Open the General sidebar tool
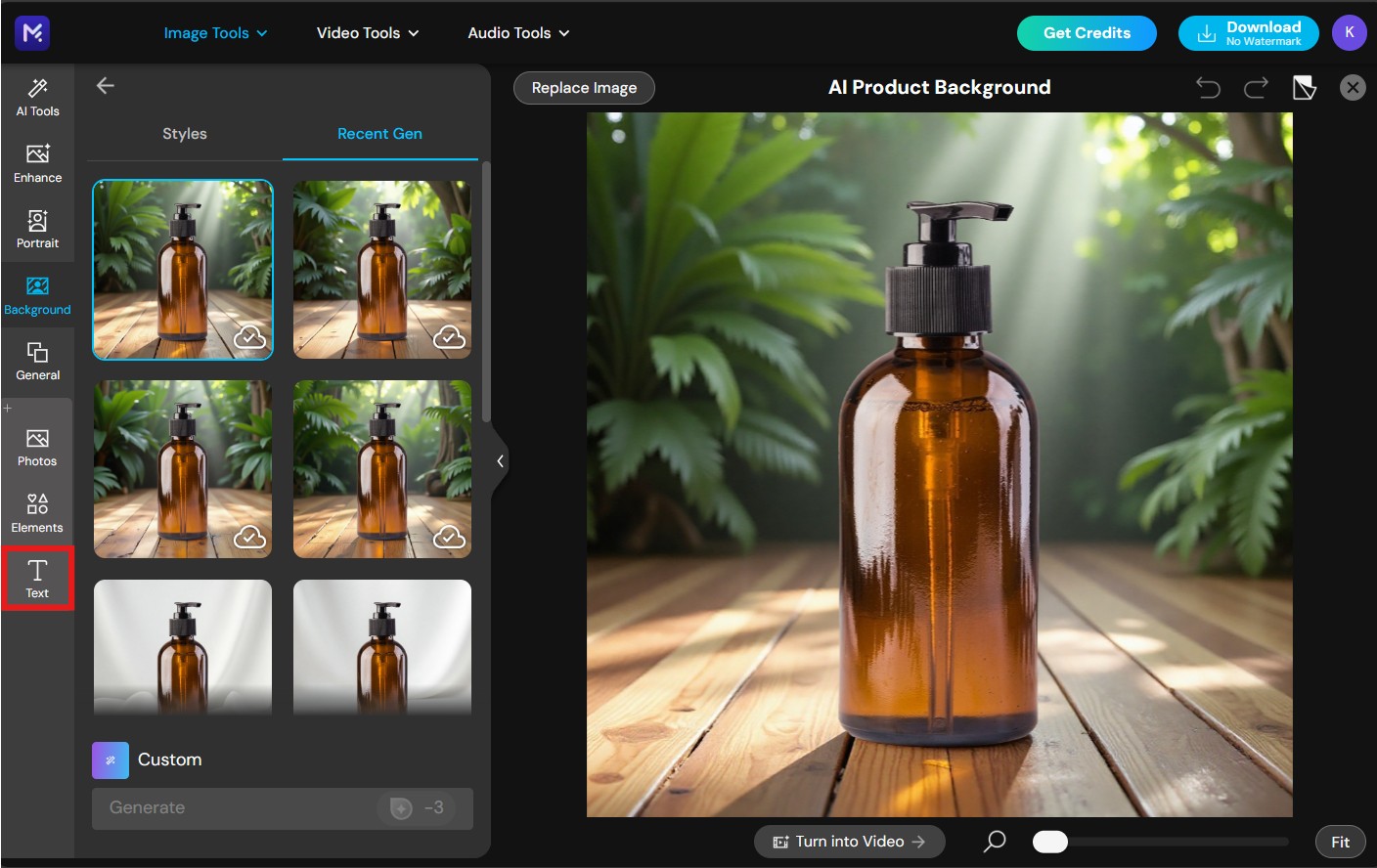The height and width of the screenshot is (868, 1377). (x=37, y=362)
